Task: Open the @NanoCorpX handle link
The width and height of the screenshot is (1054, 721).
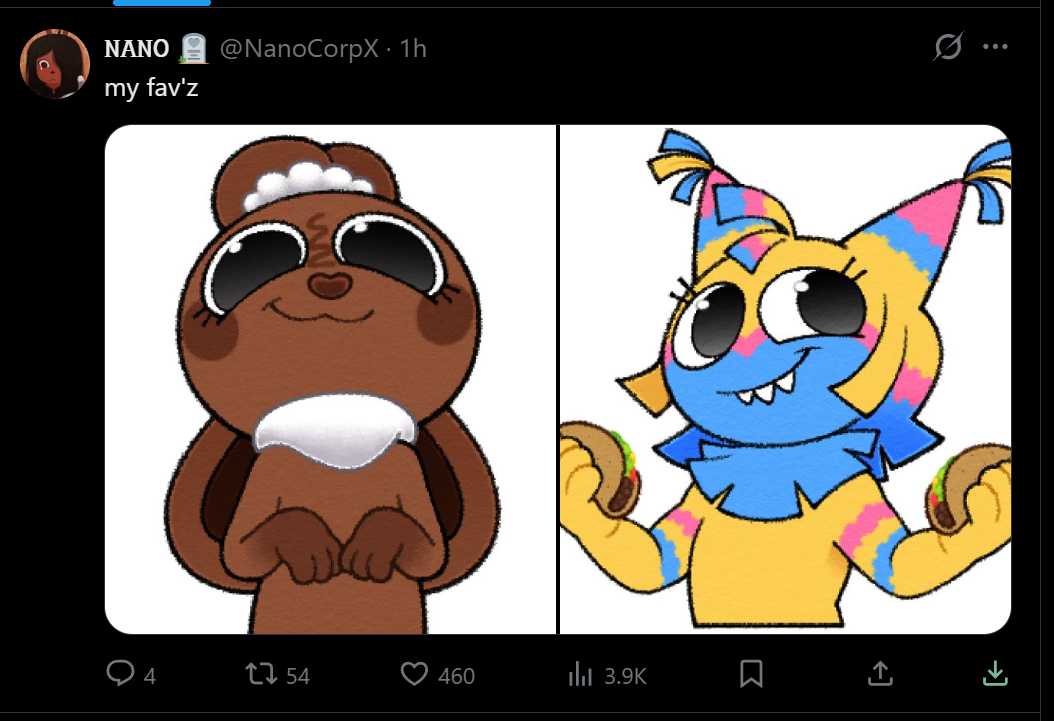Action: pos(298,48)
